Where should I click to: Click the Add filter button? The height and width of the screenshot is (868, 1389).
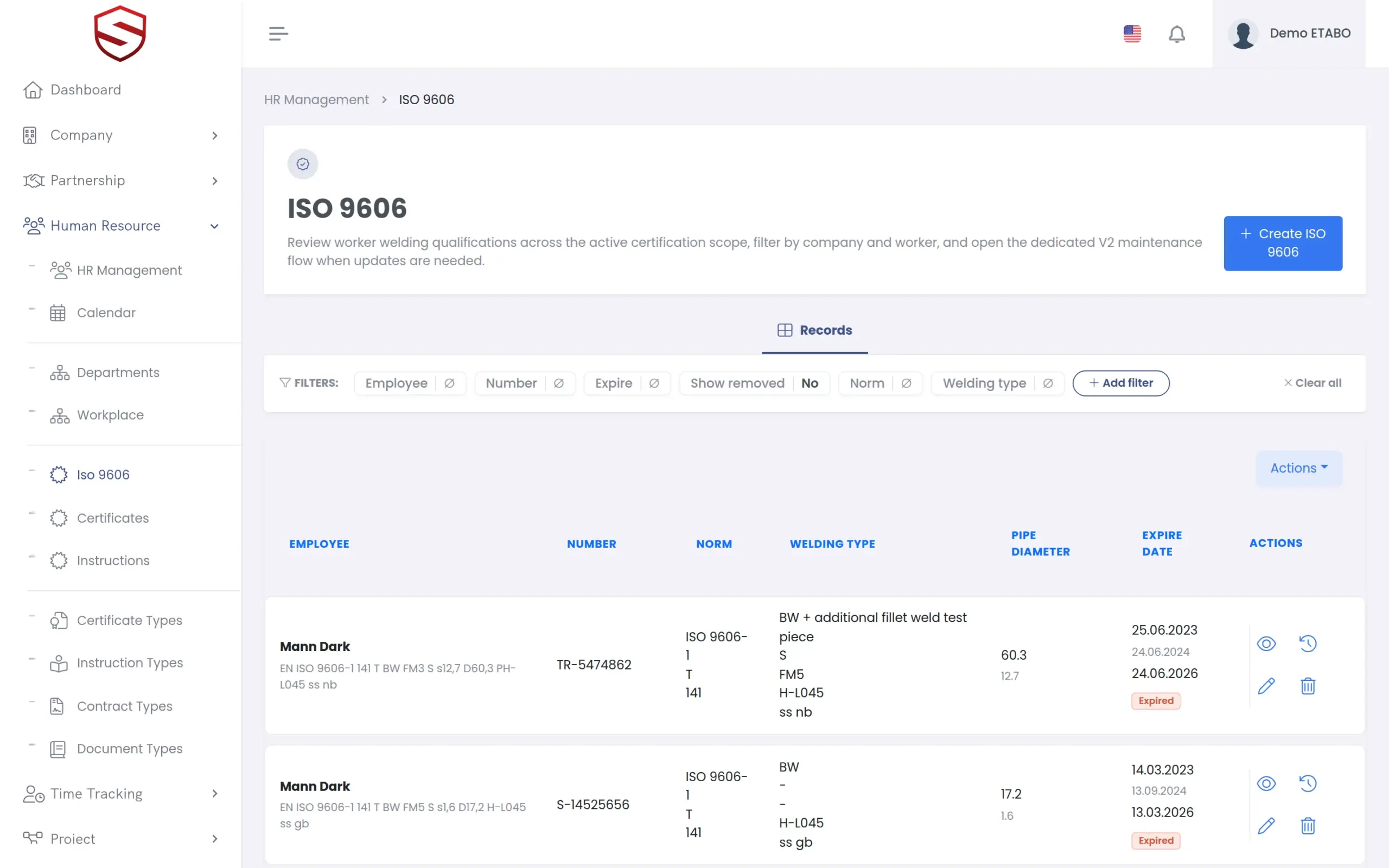(1120, 384)
